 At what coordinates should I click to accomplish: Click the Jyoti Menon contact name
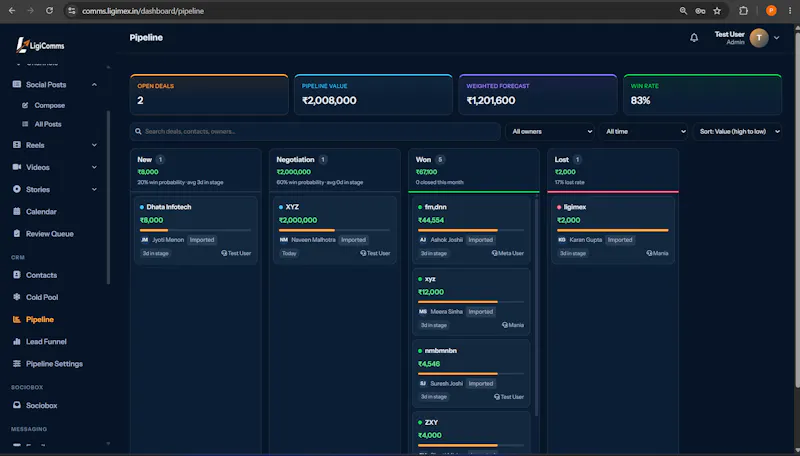point(168,240)
